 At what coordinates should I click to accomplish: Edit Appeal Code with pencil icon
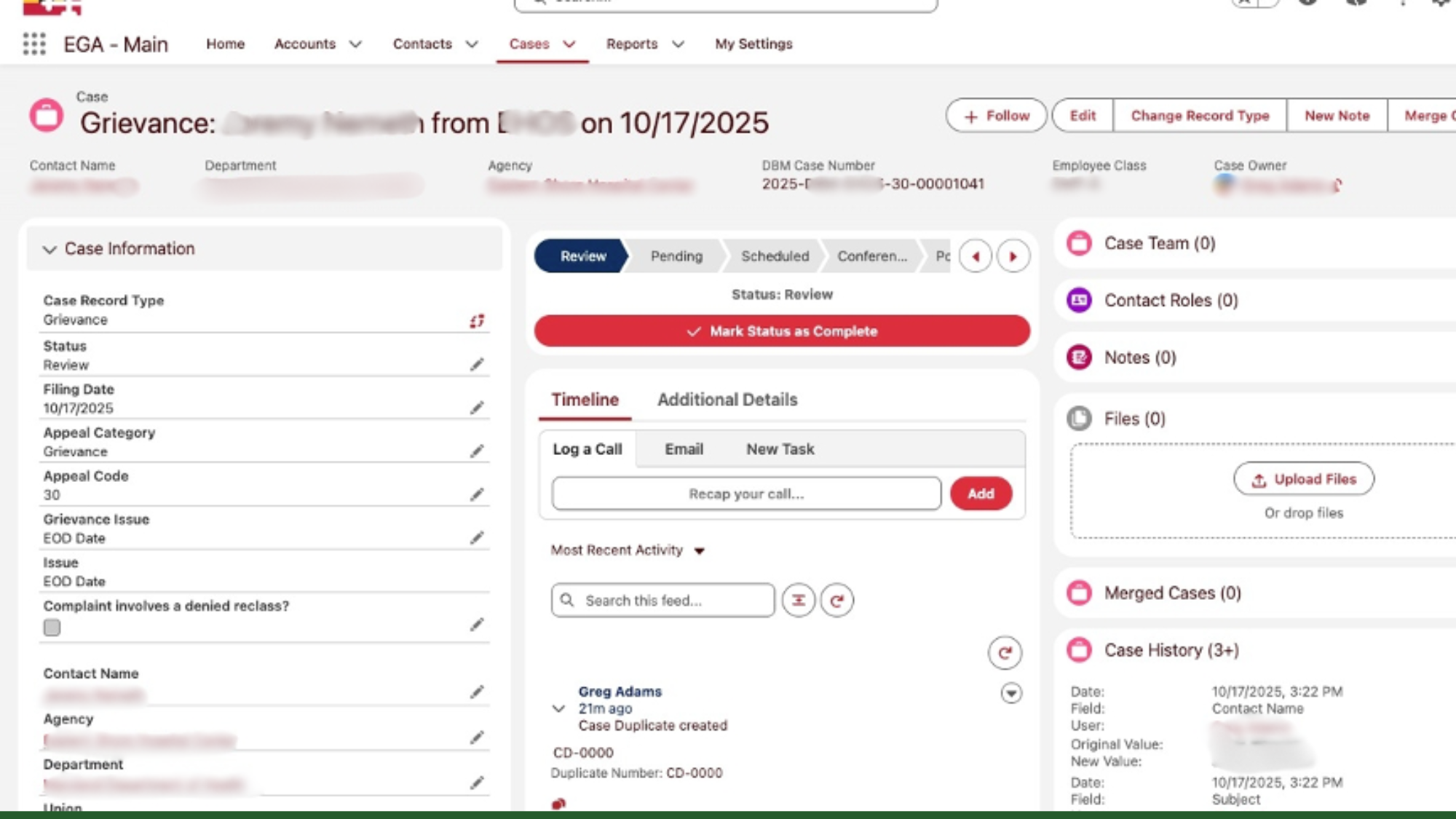coord(477,494)
